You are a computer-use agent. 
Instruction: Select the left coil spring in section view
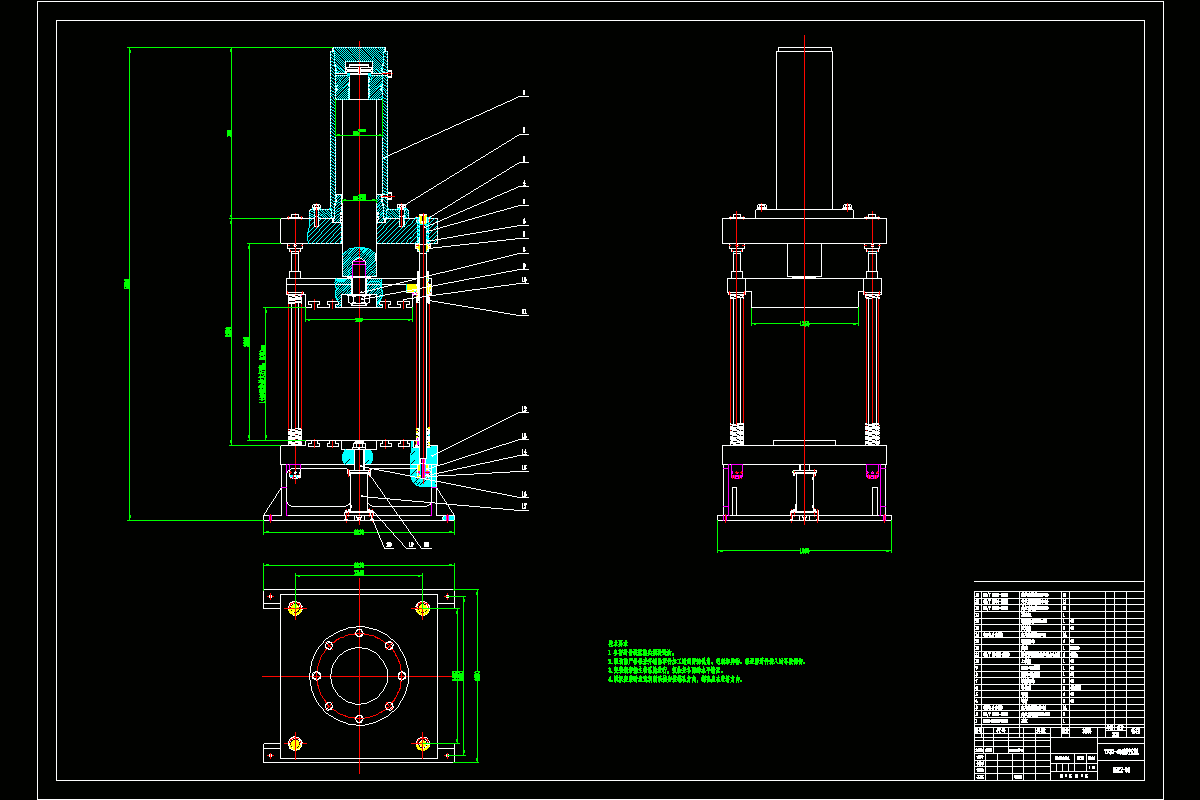pos(295,437)
